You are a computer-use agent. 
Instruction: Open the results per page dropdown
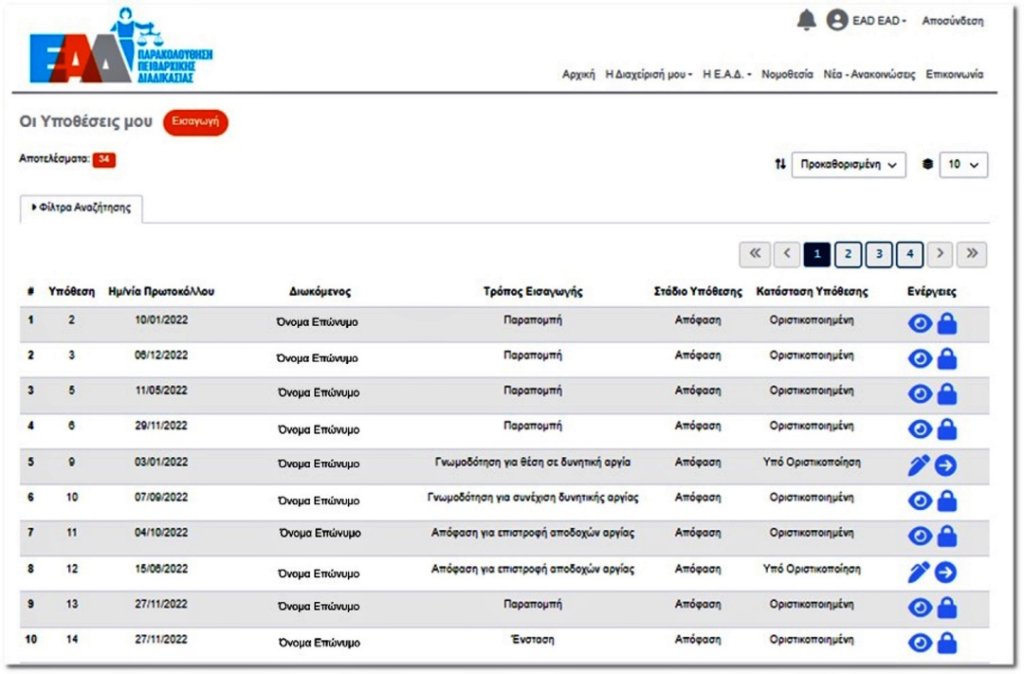click(963, 165)
